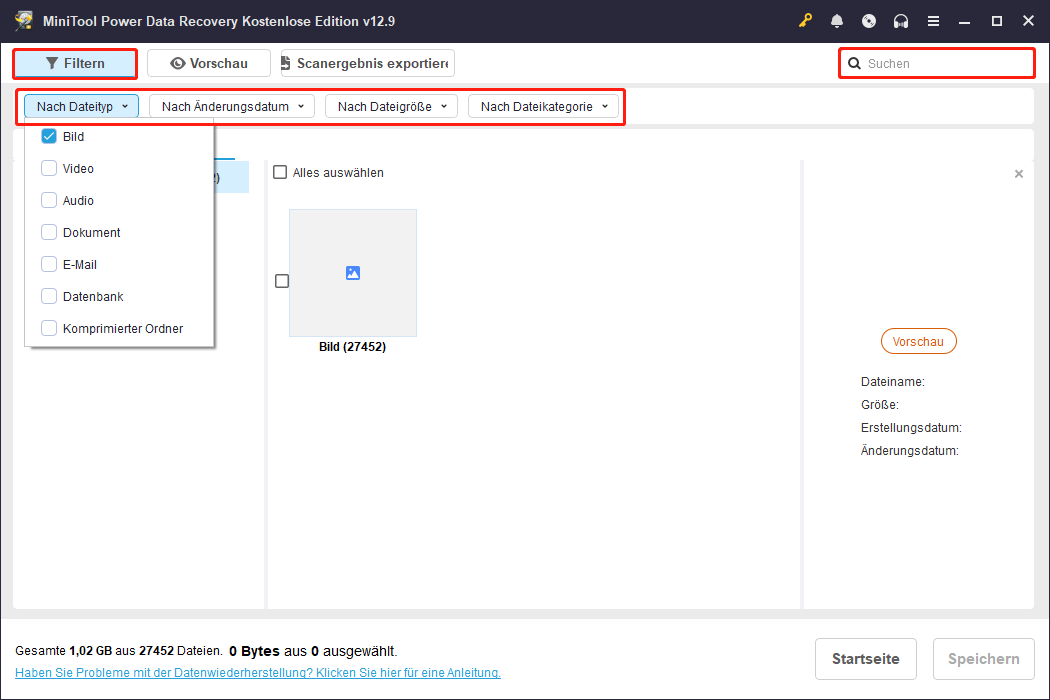
Task: Click the Bild (27452) label
Action: (x=352, y=347)
